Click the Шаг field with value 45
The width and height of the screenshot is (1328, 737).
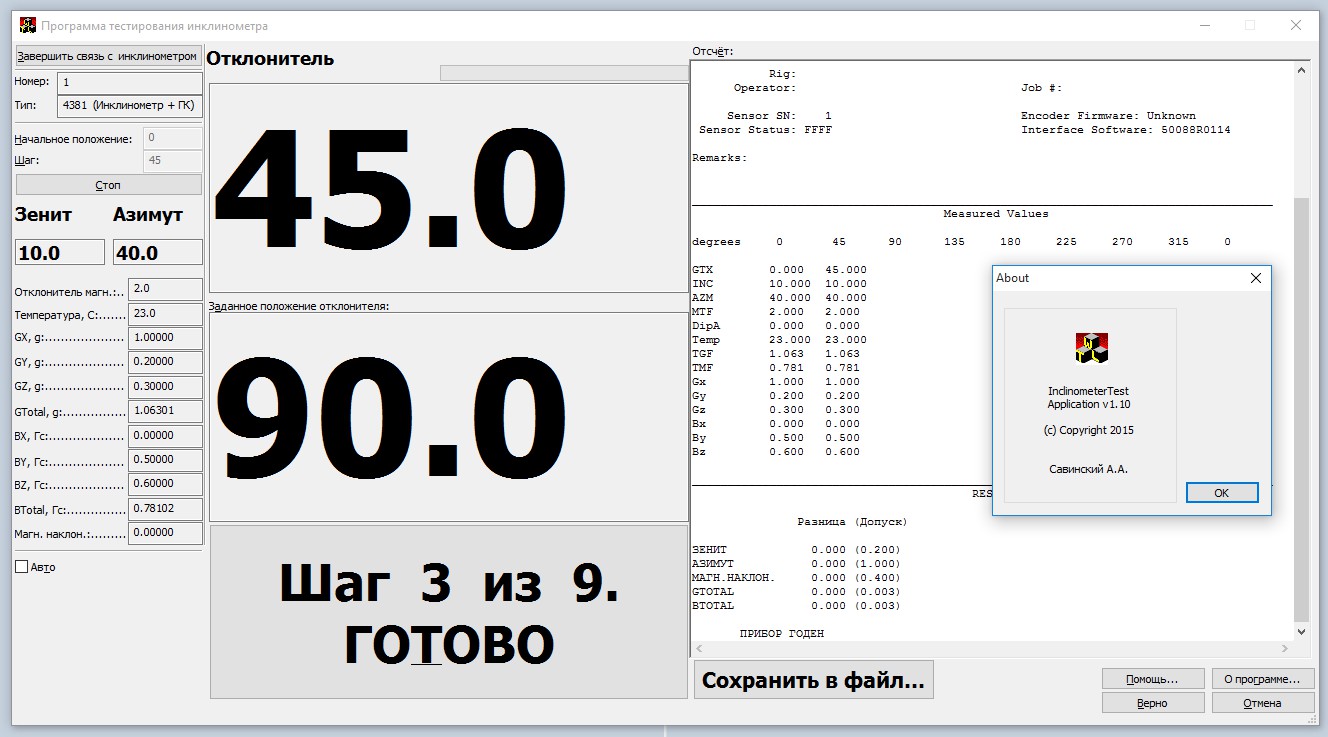173,161
